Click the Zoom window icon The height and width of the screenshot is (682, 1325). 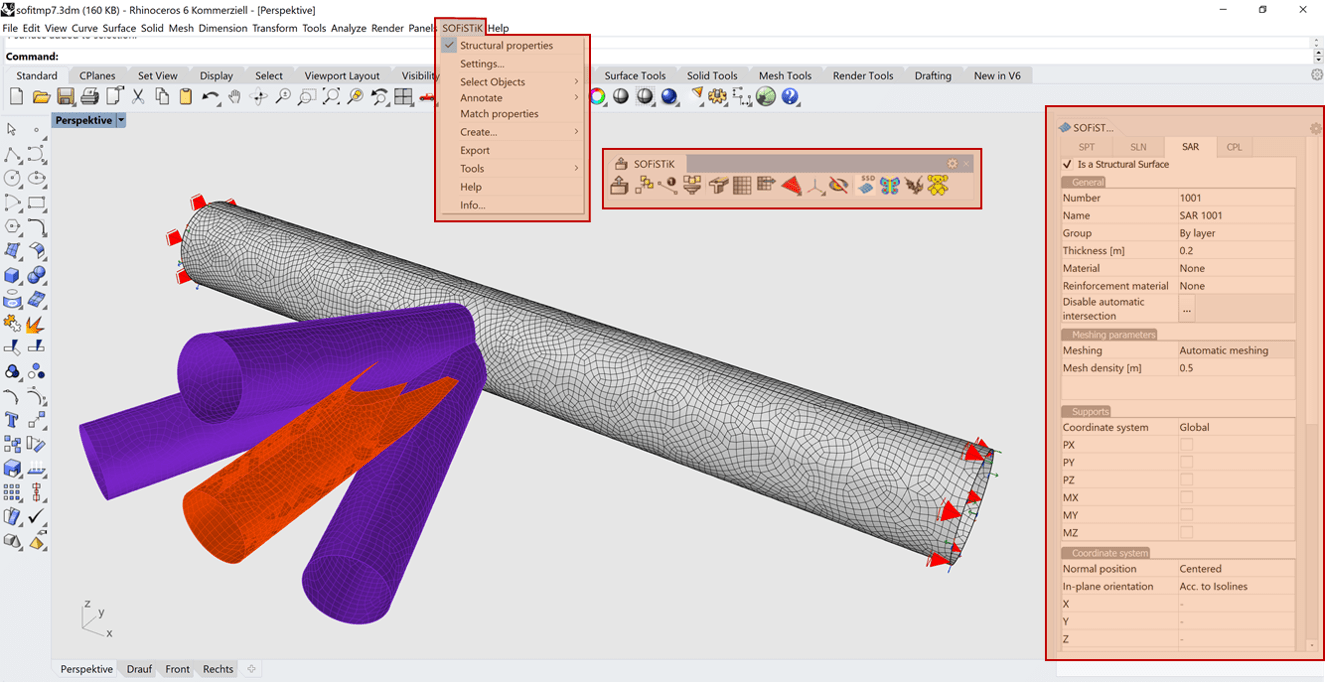click(x=307, y=97)
